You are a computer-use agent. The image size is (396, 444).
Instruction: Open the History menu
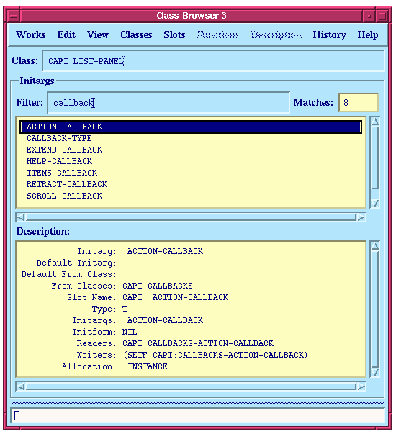coord(329,35)
